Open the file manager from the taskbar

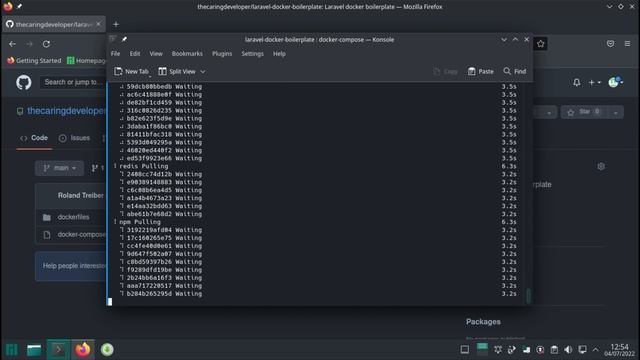[x=34, y=350]
